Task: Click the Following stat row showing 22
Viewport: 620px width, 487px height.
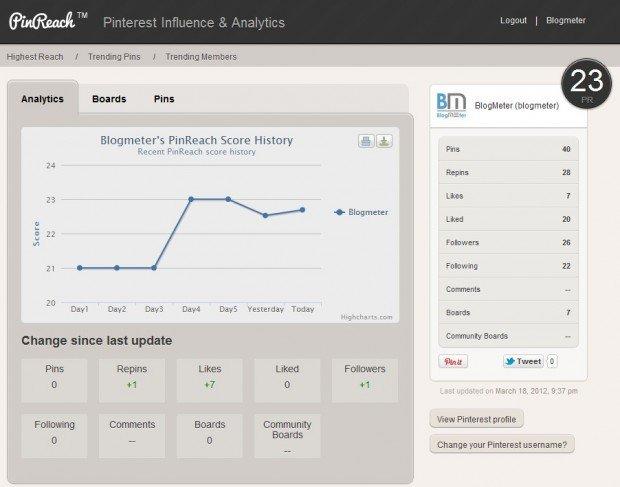Action: [x=508, y=266]
